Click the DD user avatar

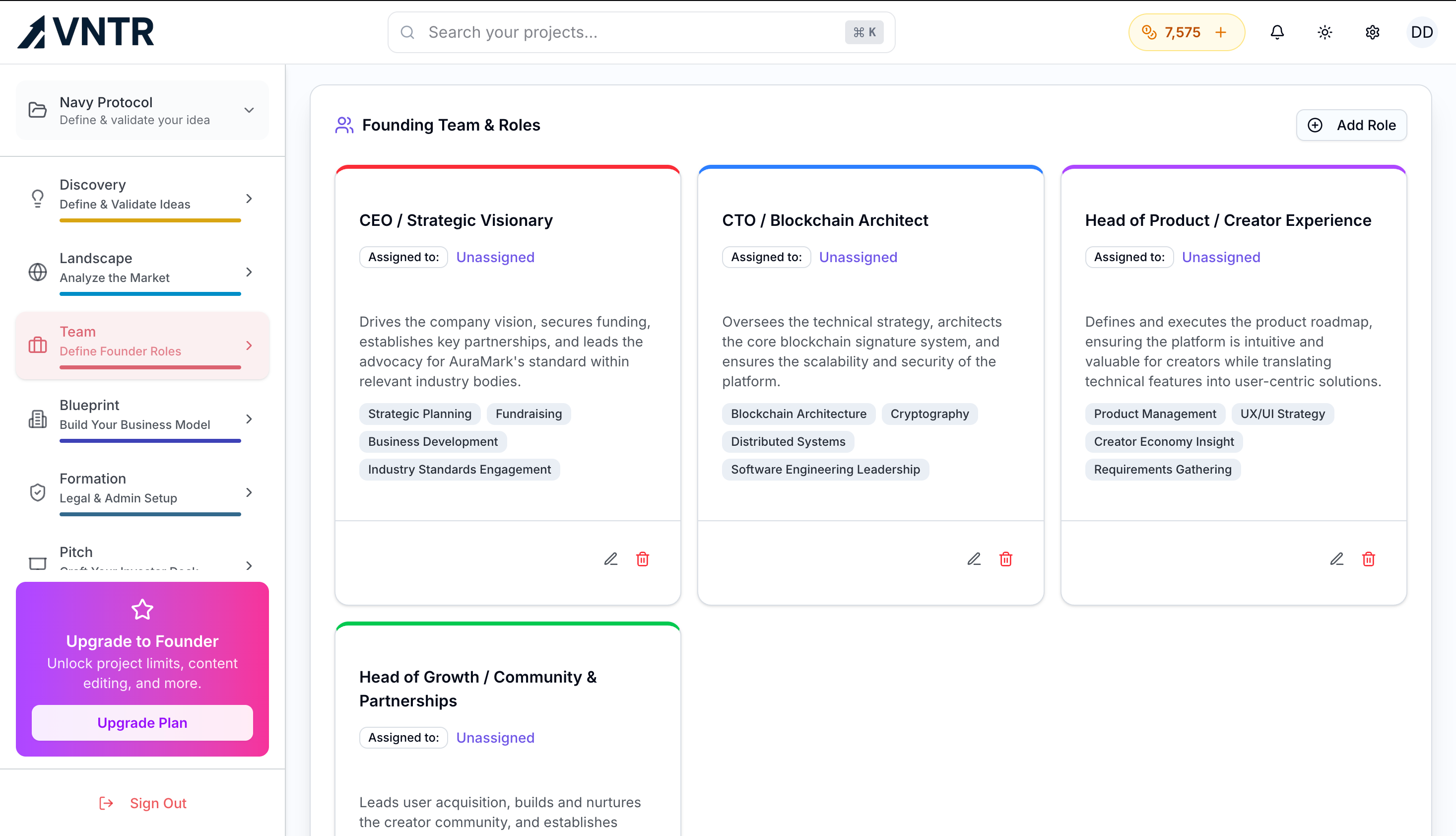coord(1422,32)
